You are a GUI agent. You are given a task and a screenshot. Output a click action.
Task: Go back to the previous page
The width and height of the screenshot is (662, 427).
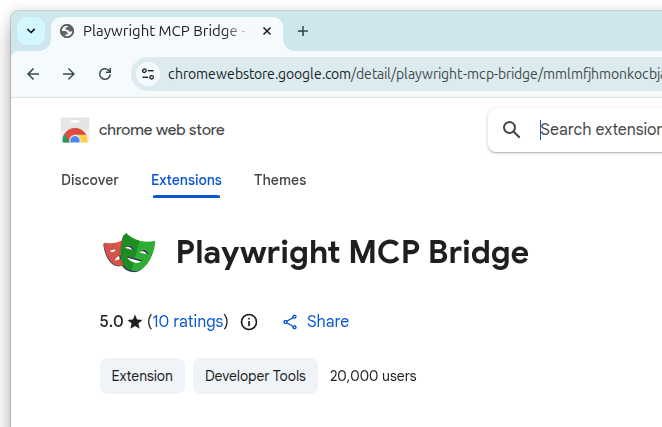point(33,74)
